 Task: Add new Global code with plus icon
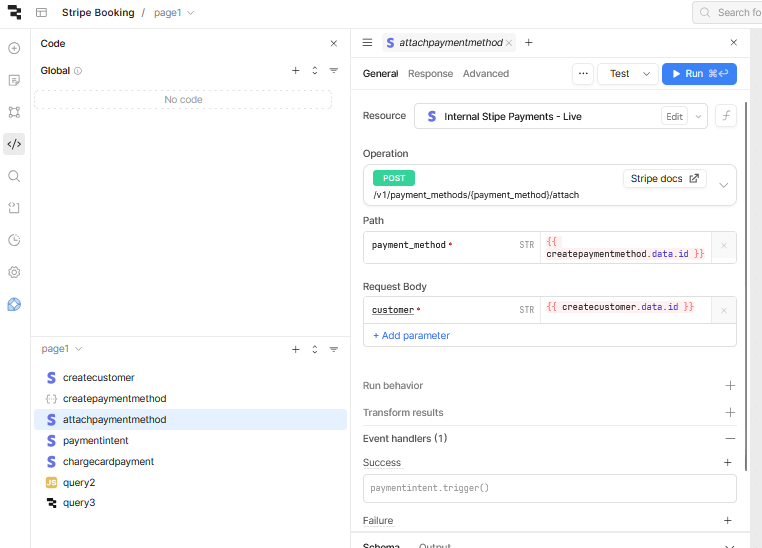295,71
